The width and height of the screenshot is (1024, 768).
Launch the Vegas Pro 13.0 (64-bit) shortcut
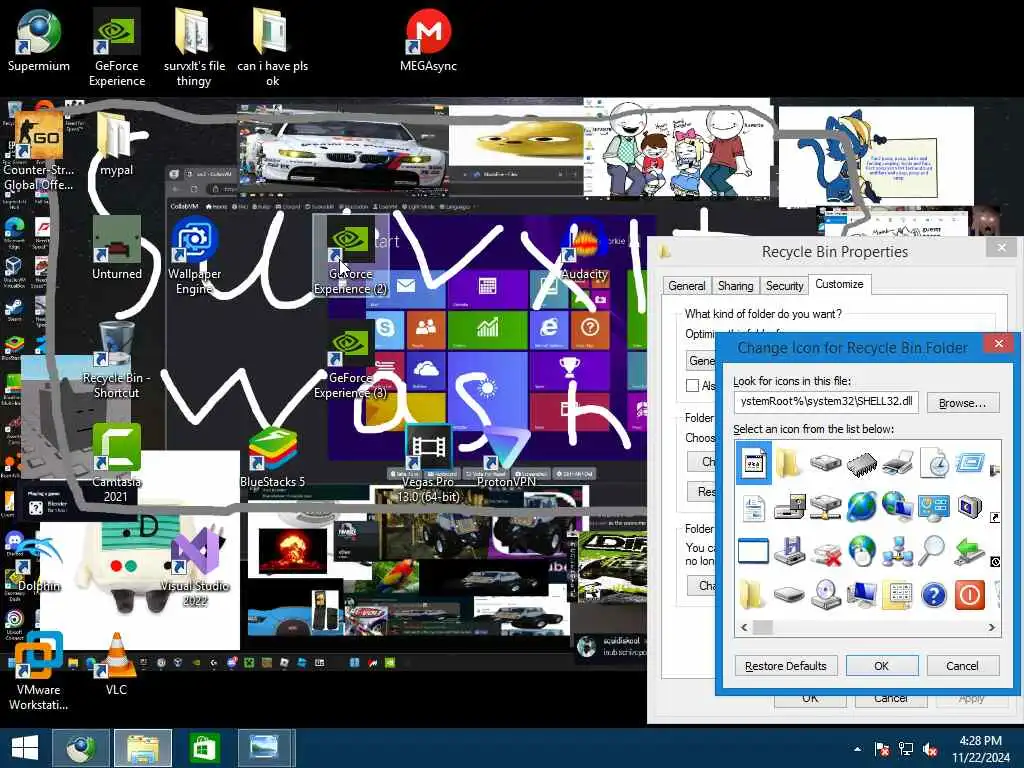pyautogui.click(x=428, y=464)
